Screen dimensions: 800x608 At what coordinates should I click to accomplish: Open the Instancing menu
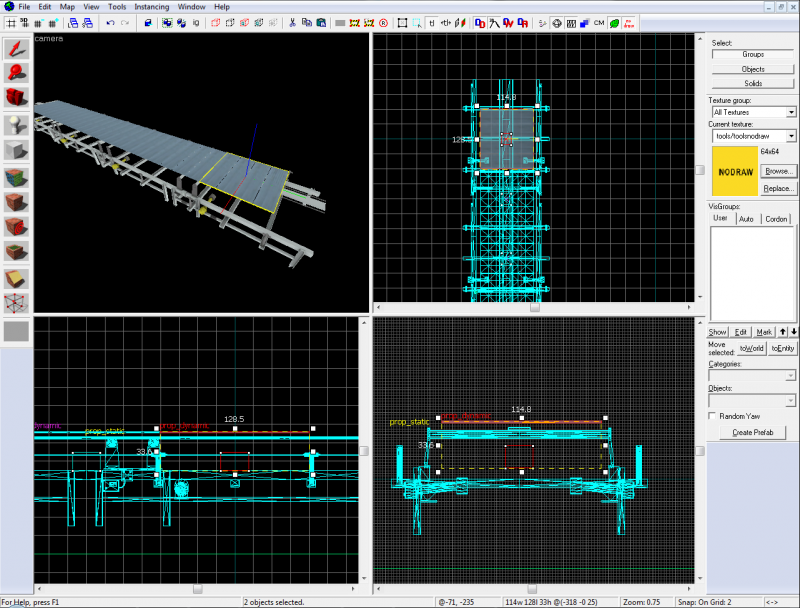pos(151,7)
